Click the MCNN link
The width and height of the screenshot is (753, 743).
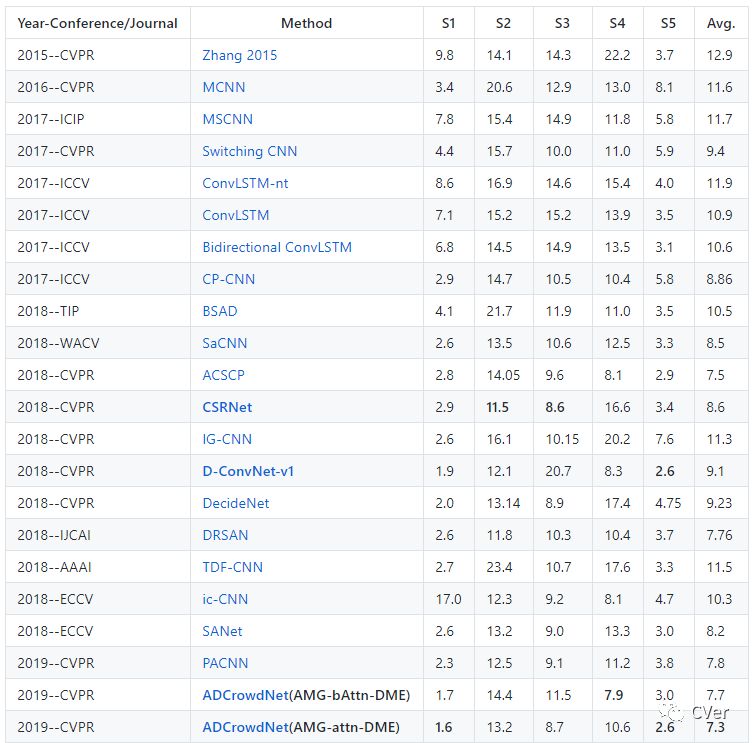pyautogui.click(x=223, y=87)
